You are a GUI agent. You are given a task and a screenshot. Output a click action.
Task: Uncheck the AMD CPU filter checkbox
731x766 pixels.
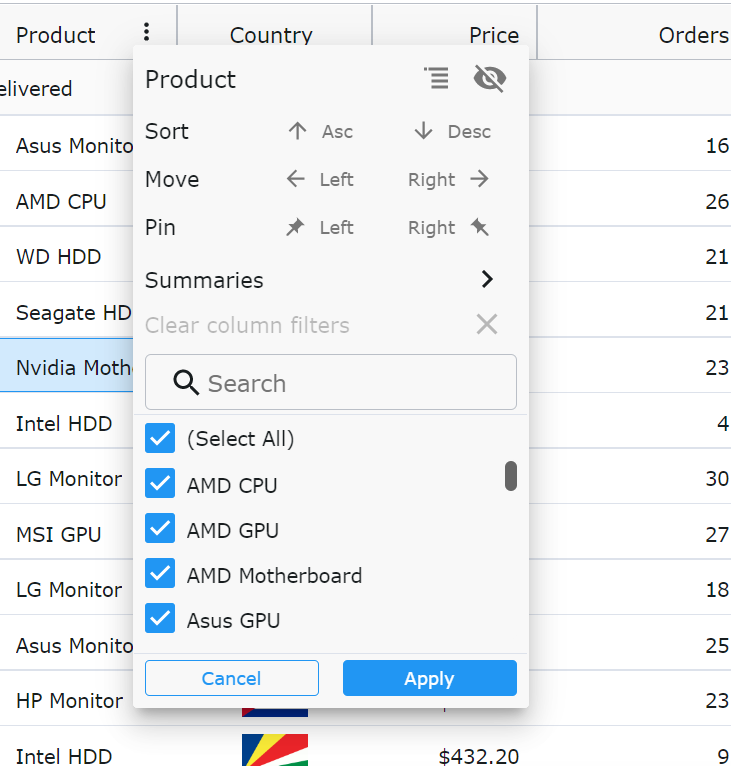[160, 483]
